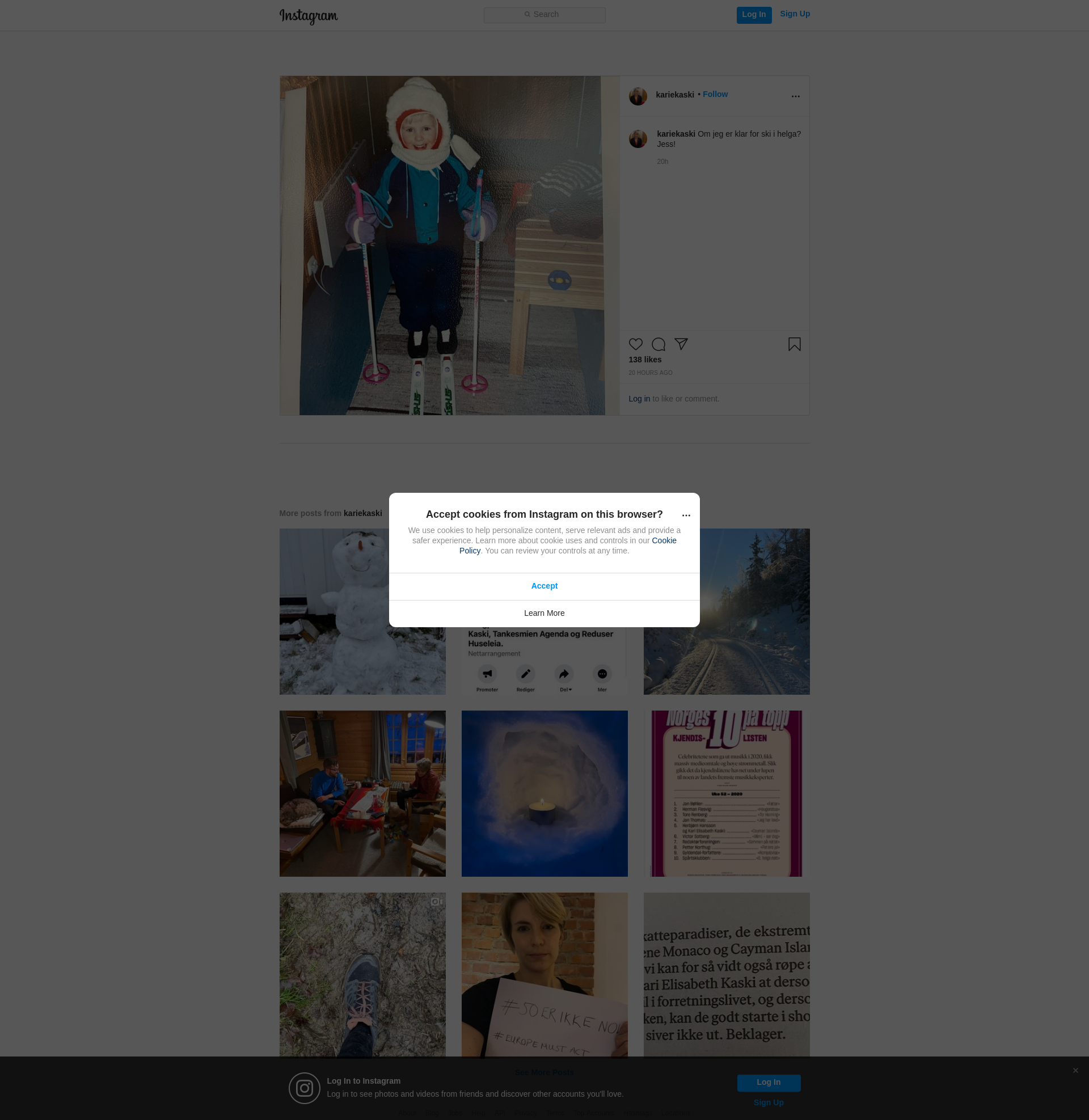Open the Kjendis-listen poster post thumbnail
Image resolution: width=1089 pixels, height=1120 pixels.
727,793
